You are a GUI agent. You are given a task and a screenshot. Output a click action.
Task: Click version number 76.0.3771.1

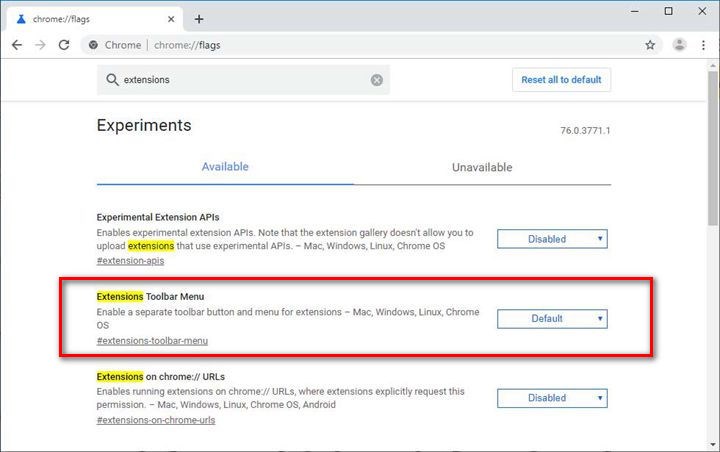pyautogui.click(x=585, y=131)
